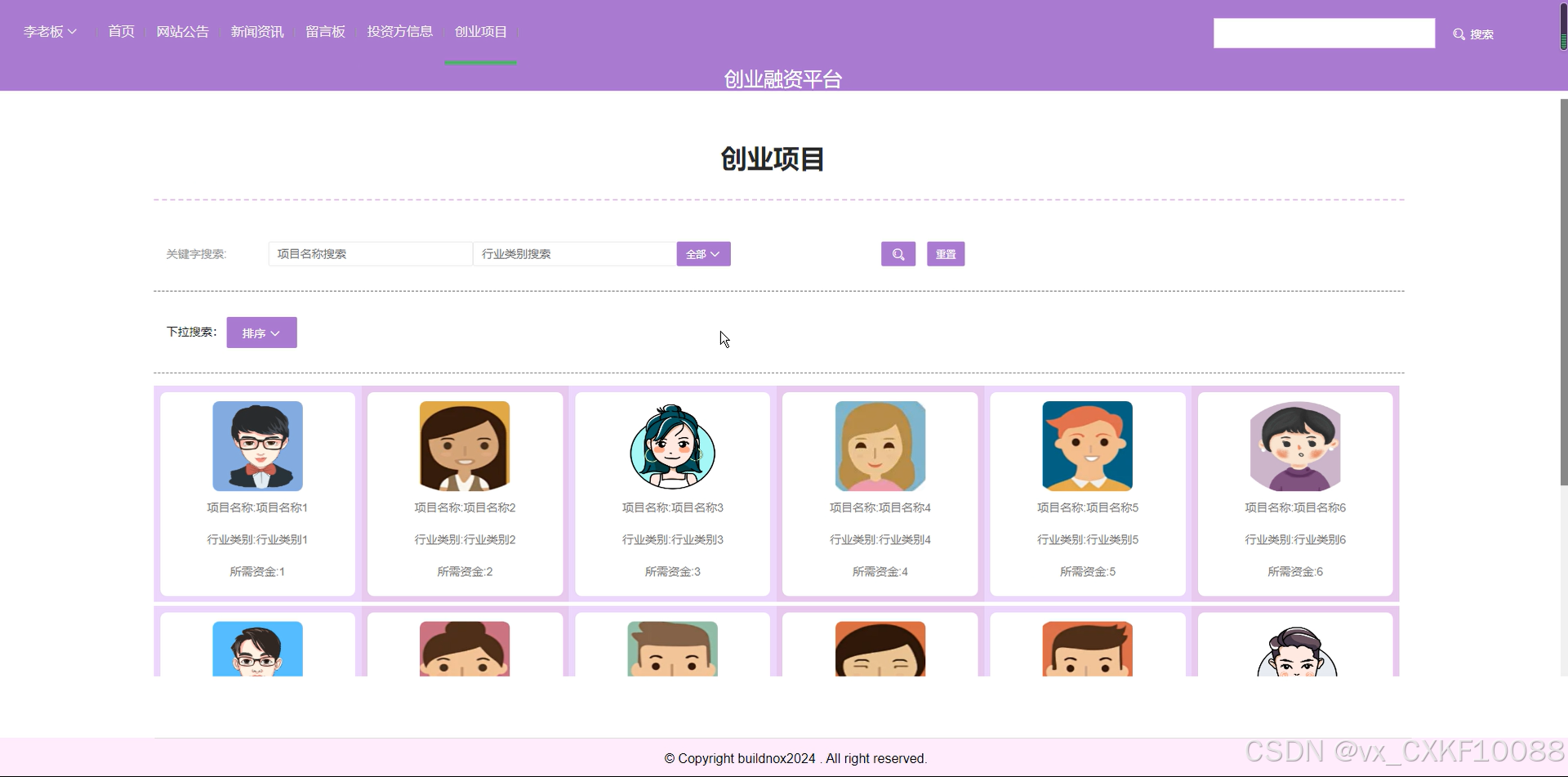The image size is (1568, 777).
Task: Click the text 行业类别:行业类别3
Action: 673,539
